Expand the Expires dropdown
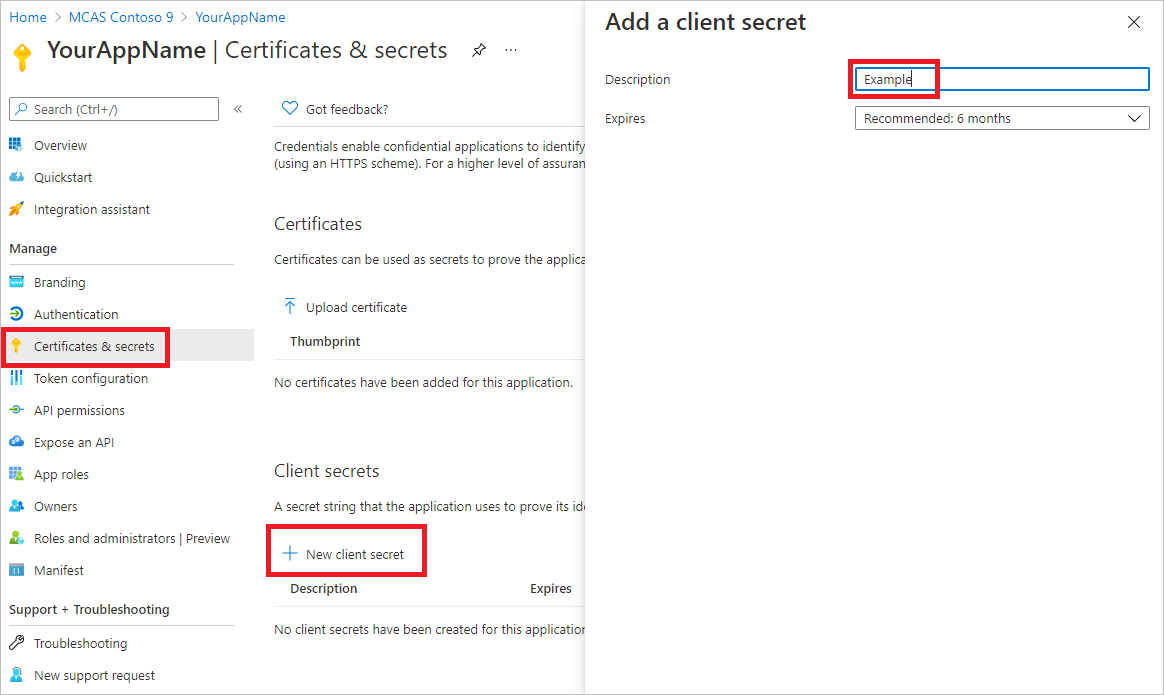Viewport: 1164px width, 695px height. pos(1002,118)
